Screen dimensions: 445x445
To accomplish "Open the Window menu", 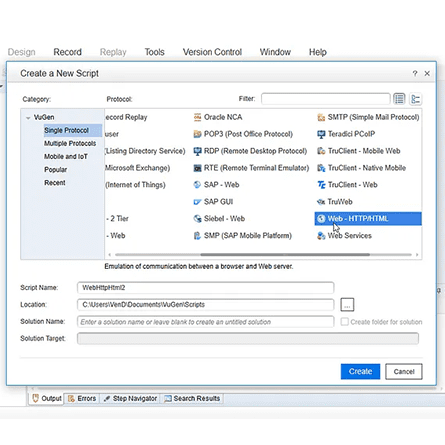I will click(x=275, y=52).
